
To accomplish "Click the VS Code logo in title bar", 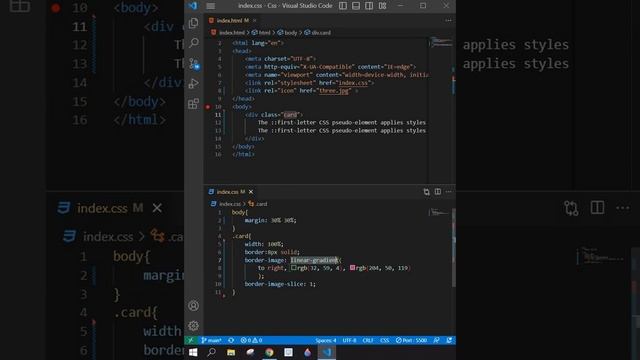I will click(193, 6).
